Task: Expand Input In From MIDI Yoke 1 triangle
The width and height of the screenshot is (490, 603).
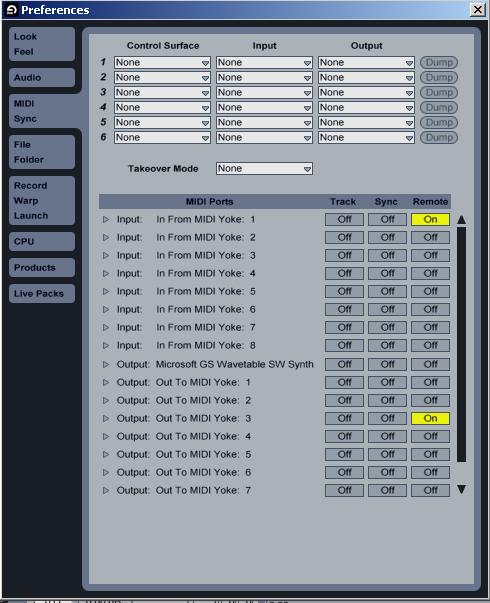Action: [106, 220]
